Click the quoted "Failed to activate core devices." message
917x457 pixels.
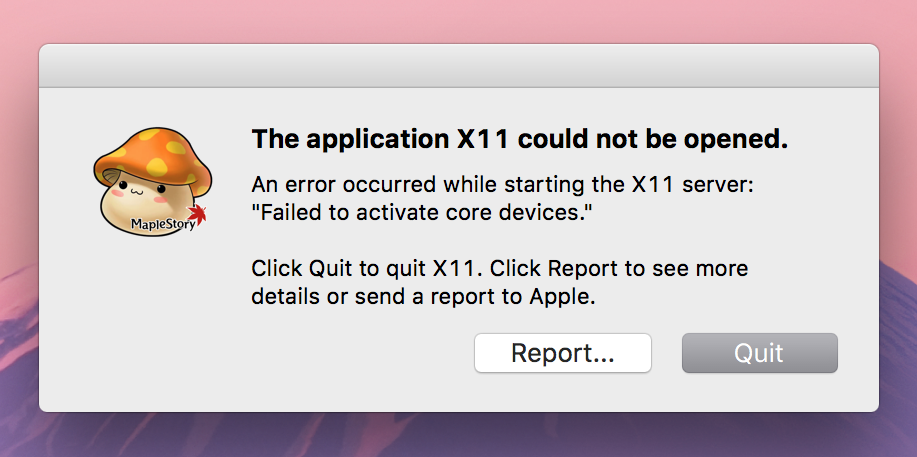[416, 212]
